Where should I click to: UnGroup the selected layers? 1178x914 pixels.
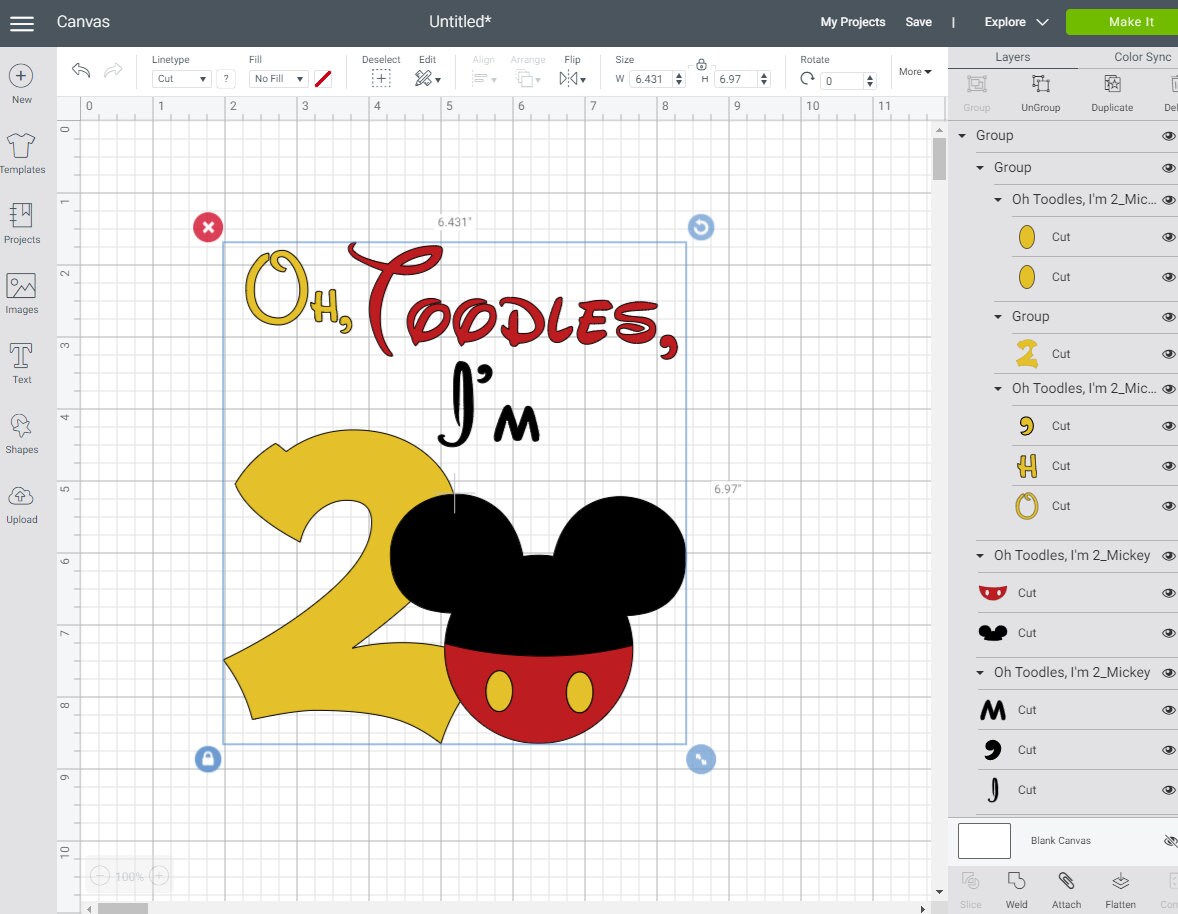pyautogui.click(x=1040, y=92)
